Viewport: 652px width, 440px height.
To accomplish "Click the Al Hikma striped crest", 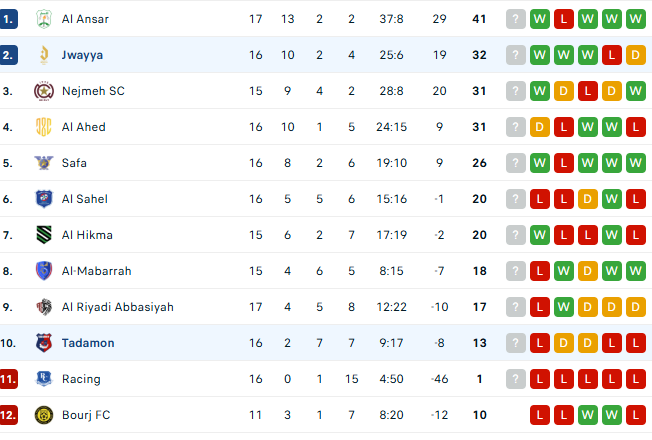I will pyautogui.click(x=43, y=235).
